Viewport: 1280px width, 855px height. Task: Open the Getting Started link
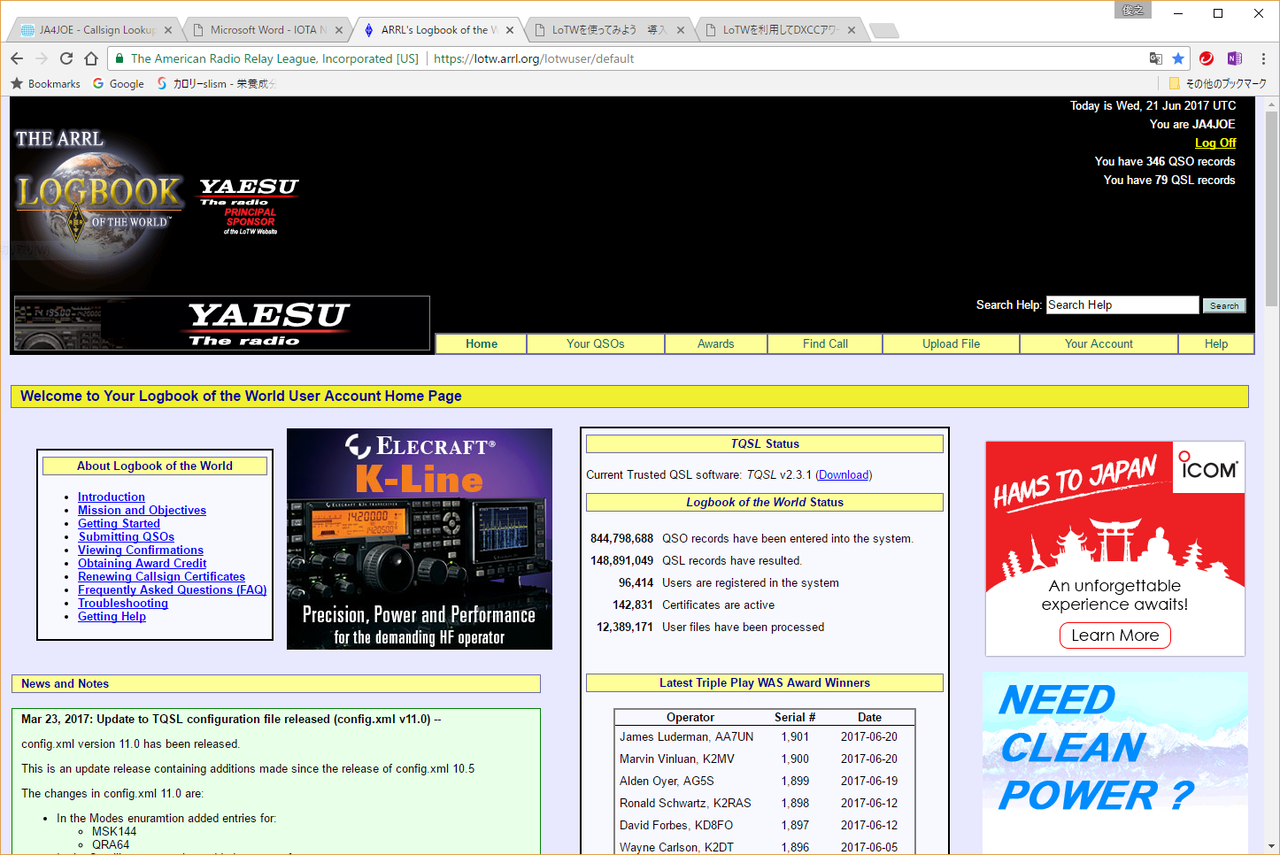(119, 524)
